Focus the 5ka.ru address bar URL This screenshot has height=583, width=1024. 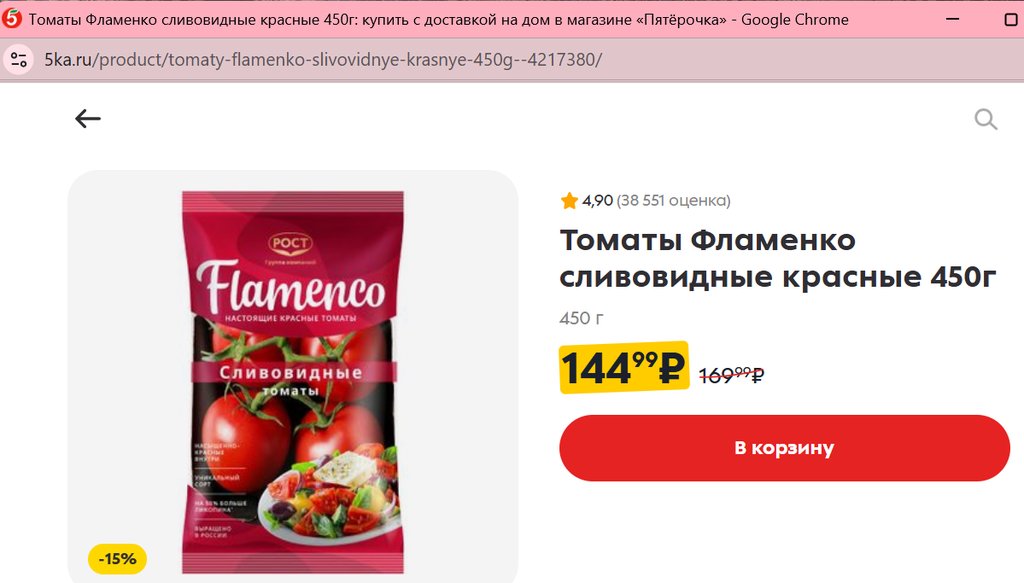click(323, 60)
